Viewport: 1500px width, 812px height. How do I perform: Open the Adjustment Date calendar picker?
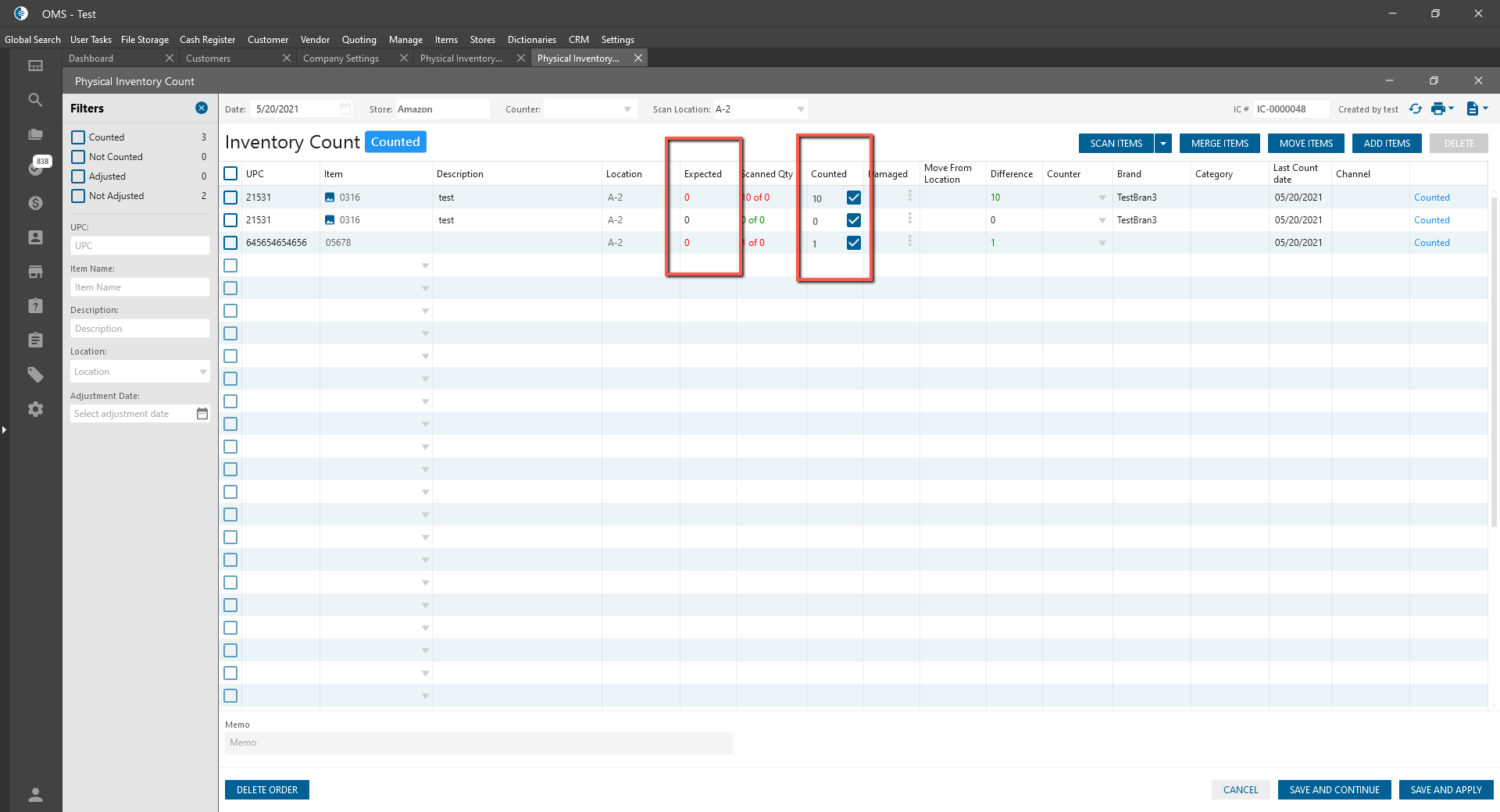click(202, 414)
